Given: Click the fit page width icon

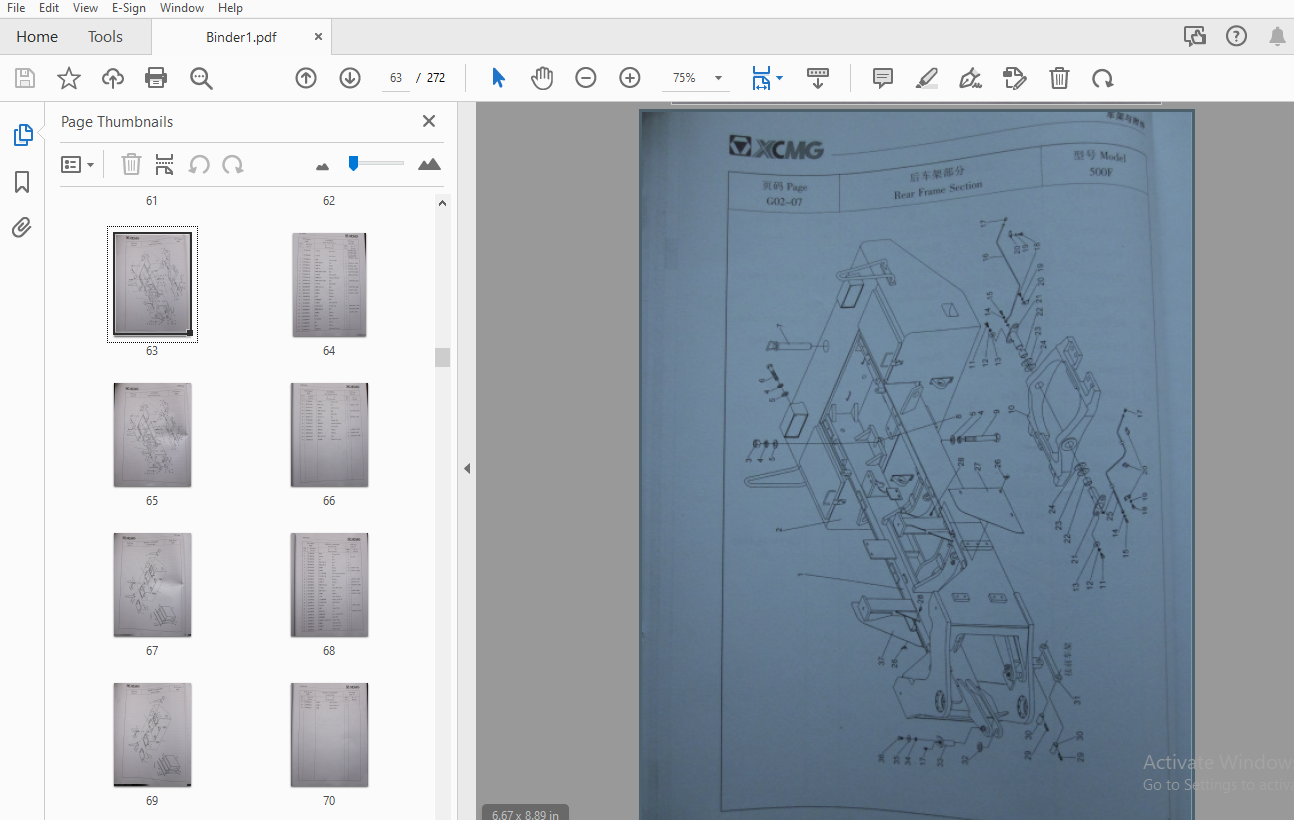Looking at the screenshot, I should coord(761,78).
